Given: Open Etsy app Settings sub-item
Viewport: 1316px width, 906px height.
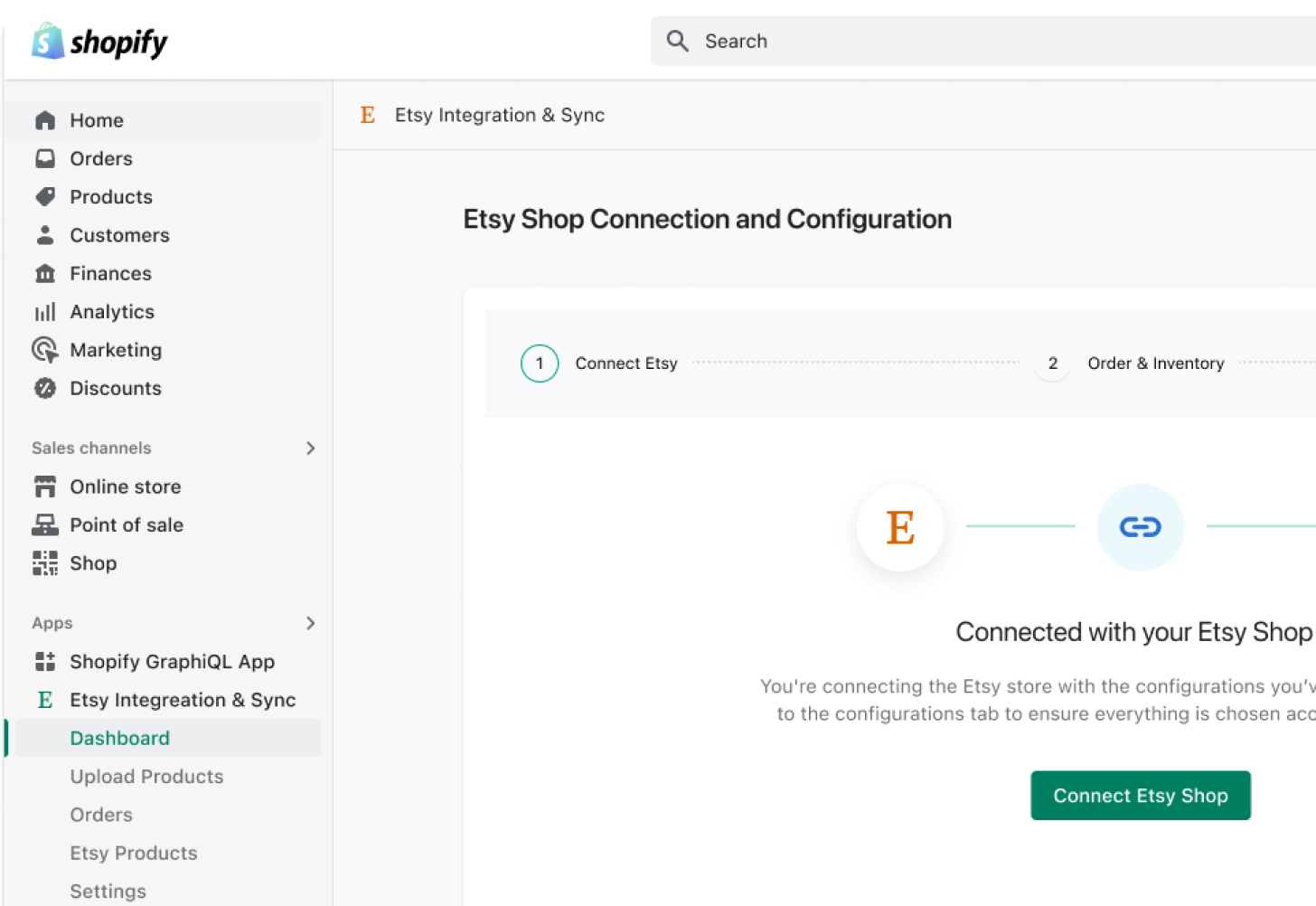Looking at the screenshot, I should click(108, 892).
